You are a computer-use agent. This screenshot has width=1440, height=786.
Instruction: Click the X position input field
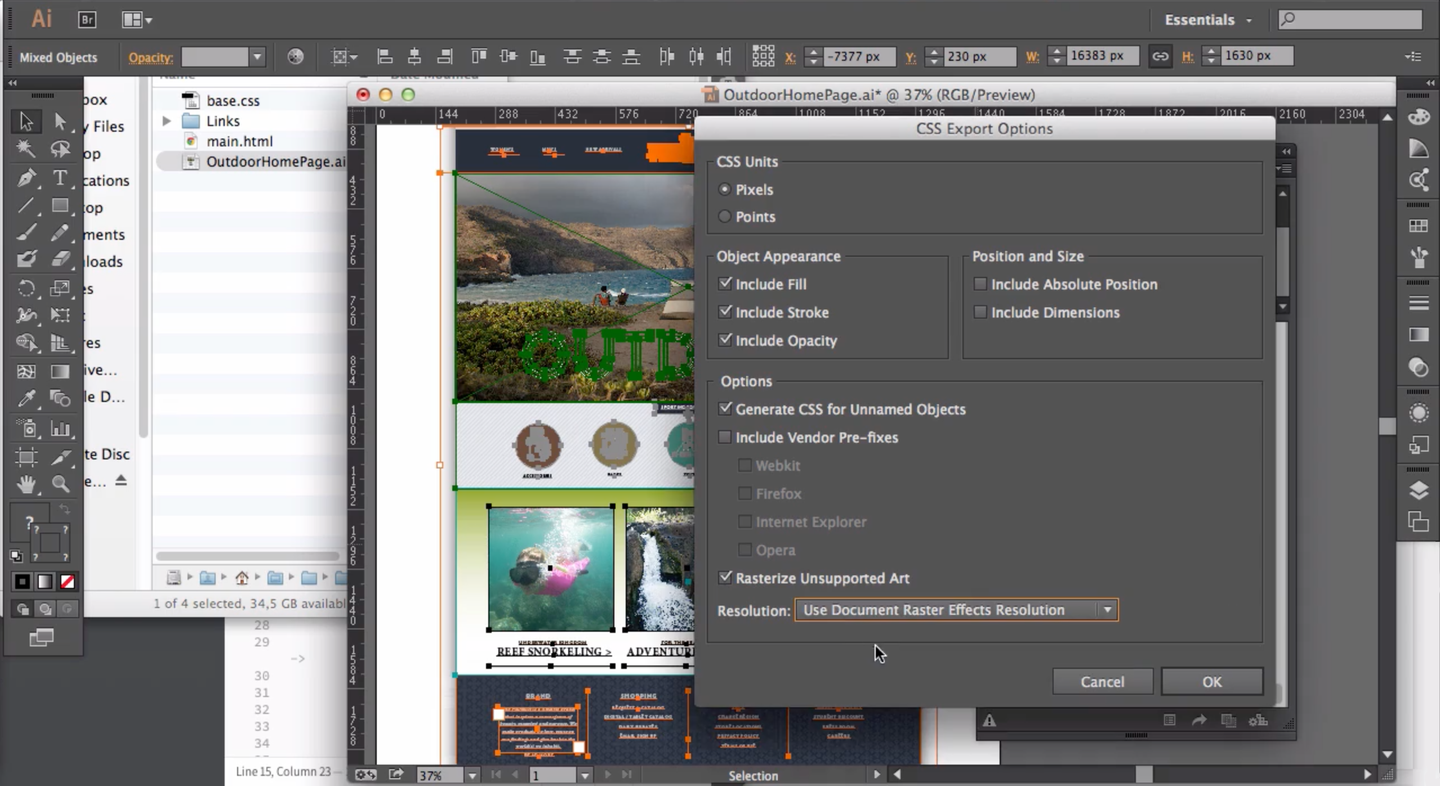[858, 57]
